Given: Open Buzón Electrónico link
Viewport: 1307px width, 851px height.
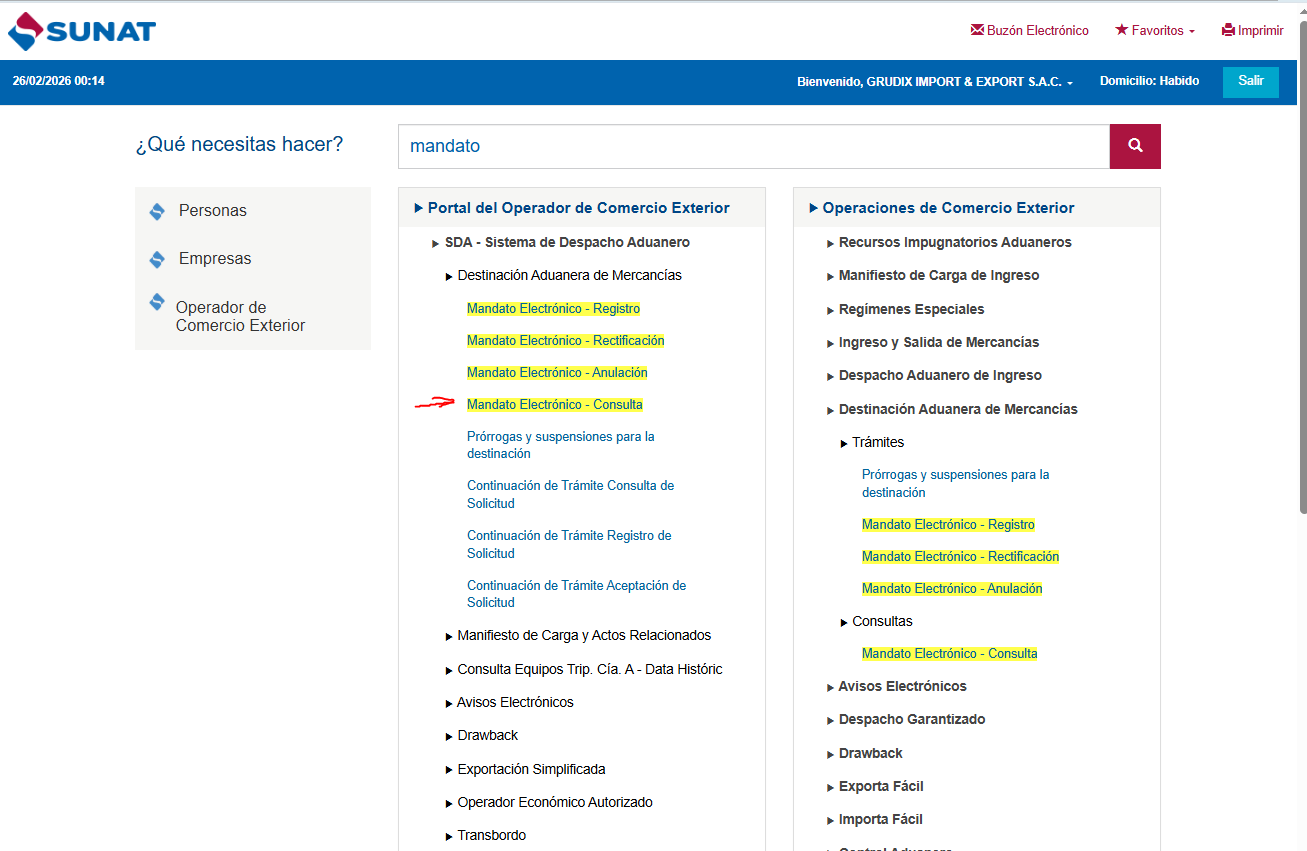Looking at the screenshot, I should coord(1030,31).
